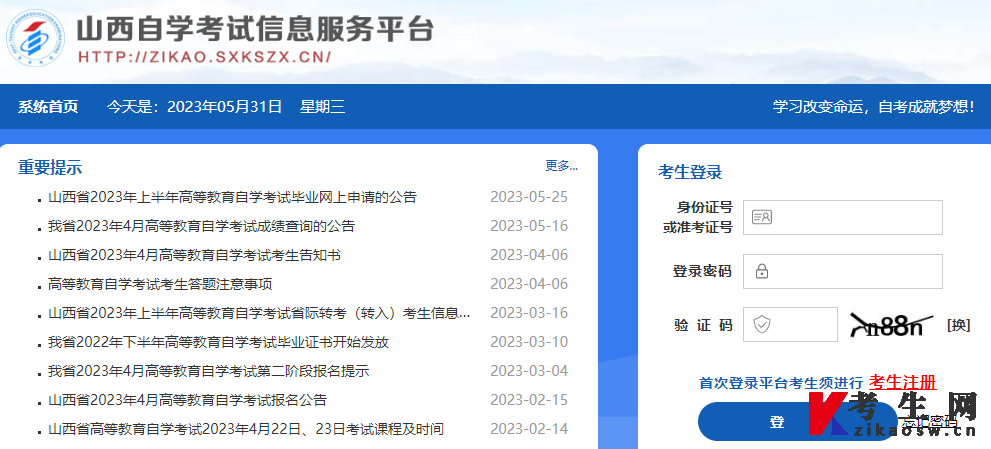This screenshot has width=991, height=449.
Task: Open the 更多... link under 重要提示
Action: 562,166
